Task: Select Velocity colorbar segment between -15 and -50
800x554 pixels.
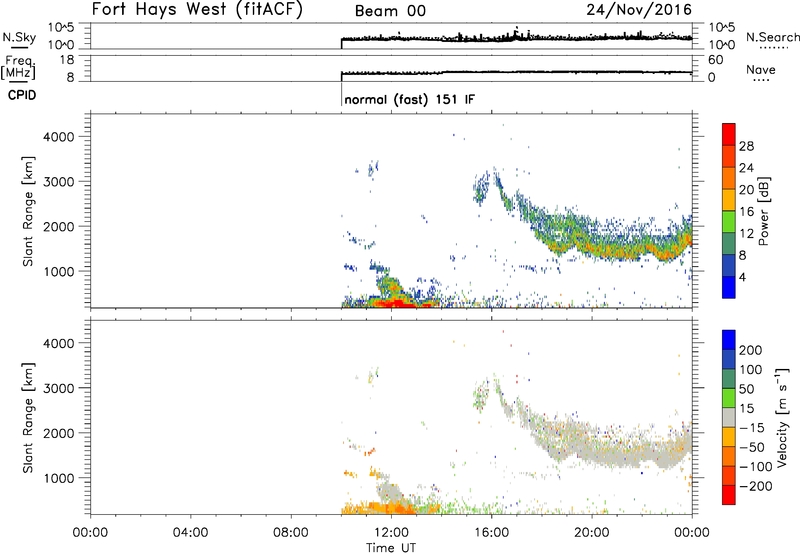Action: (x=729, y=437)
